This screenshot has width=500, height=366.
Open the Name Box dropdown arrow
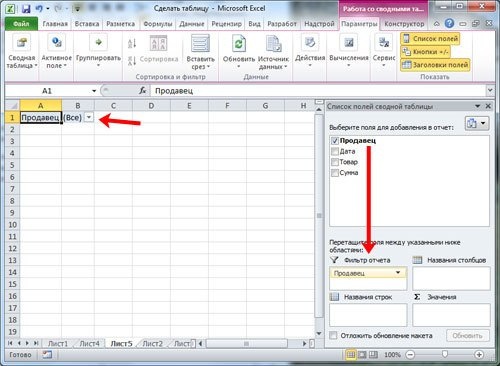coord(94,91)
